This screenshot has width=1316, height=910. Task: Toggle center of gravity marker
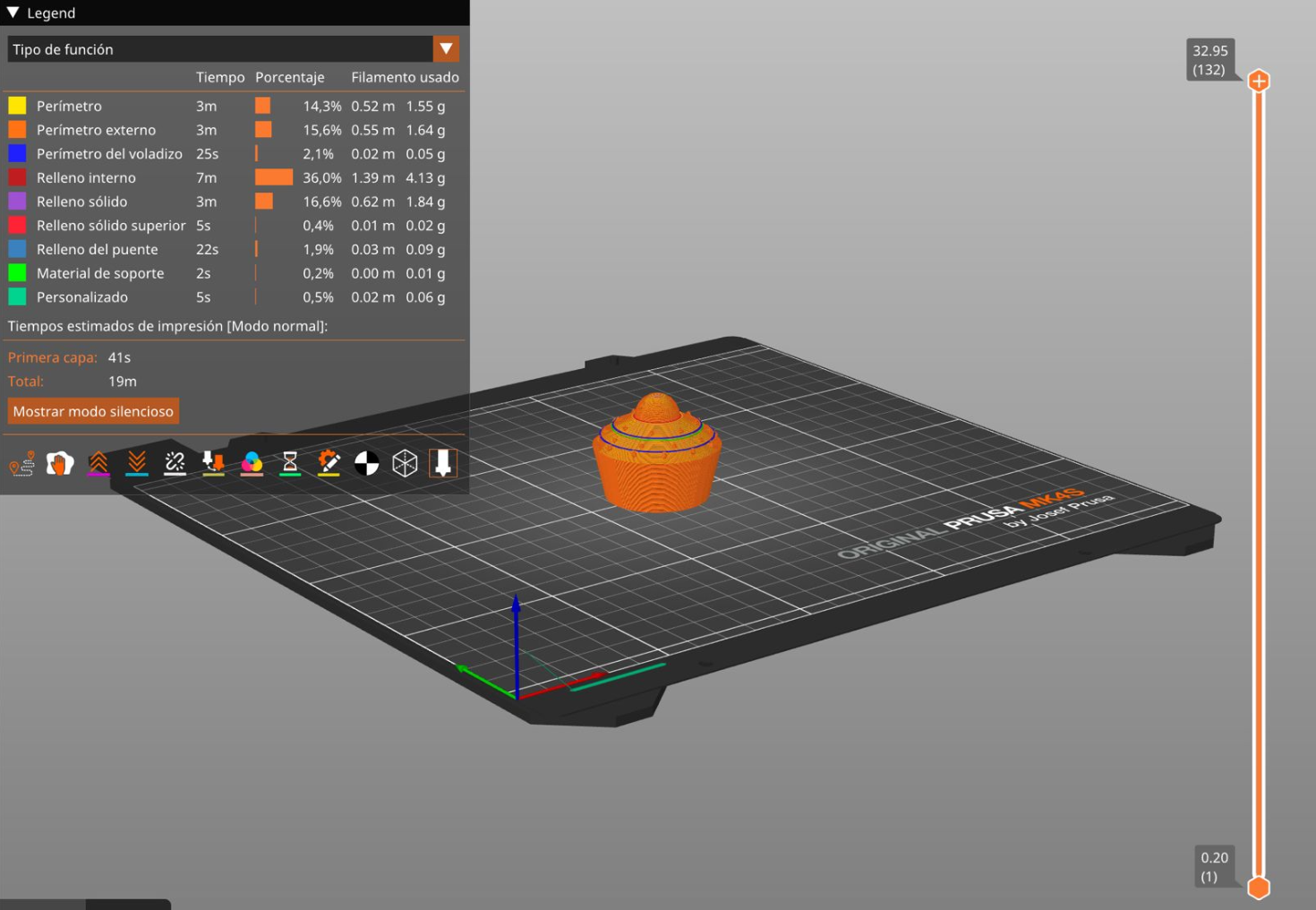tap(367, 463)
